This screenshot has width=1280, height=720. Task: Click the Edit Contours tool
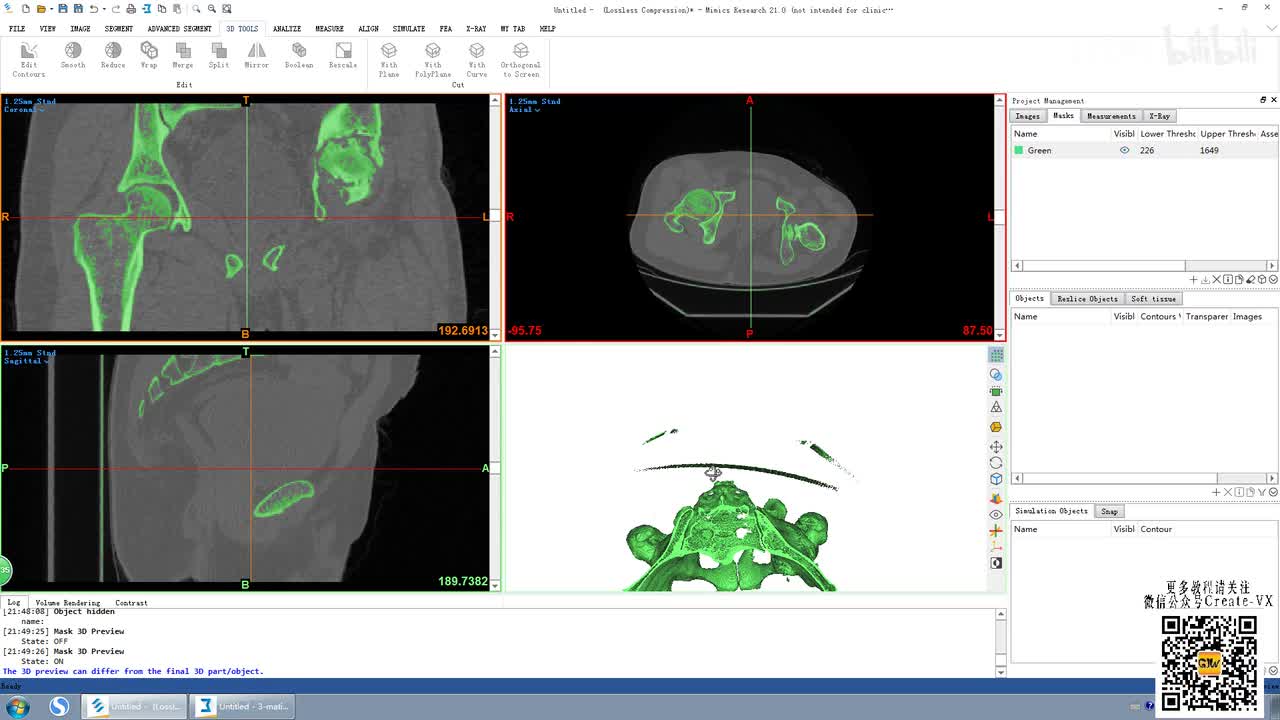(28, 60)
